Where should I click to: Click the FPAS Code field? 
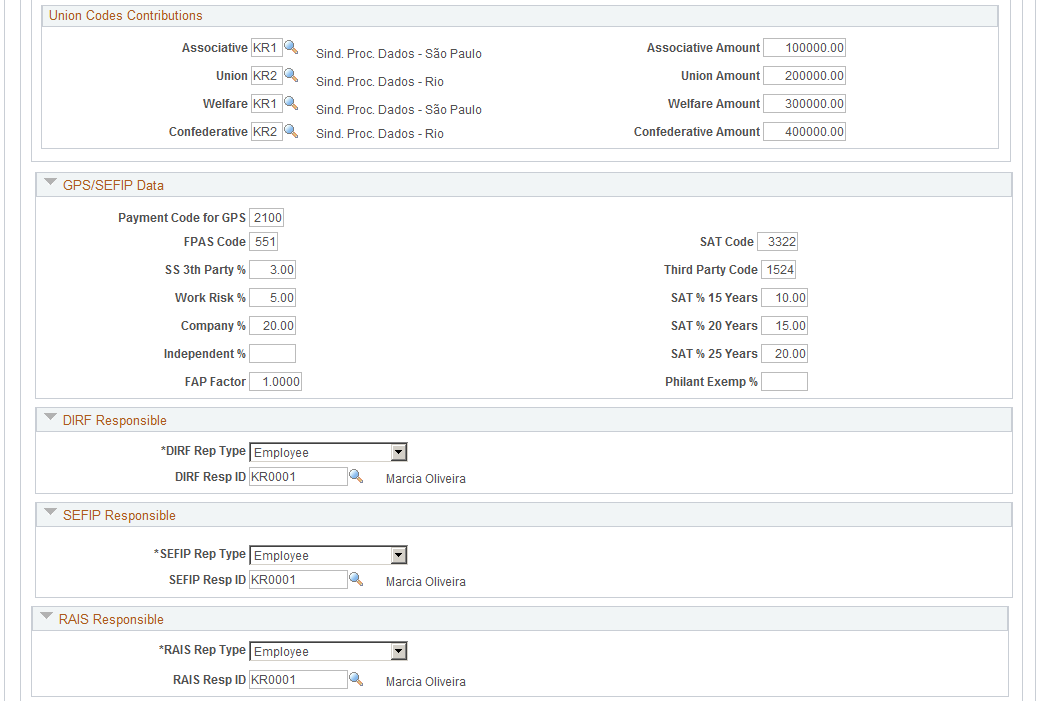point(263,241)
